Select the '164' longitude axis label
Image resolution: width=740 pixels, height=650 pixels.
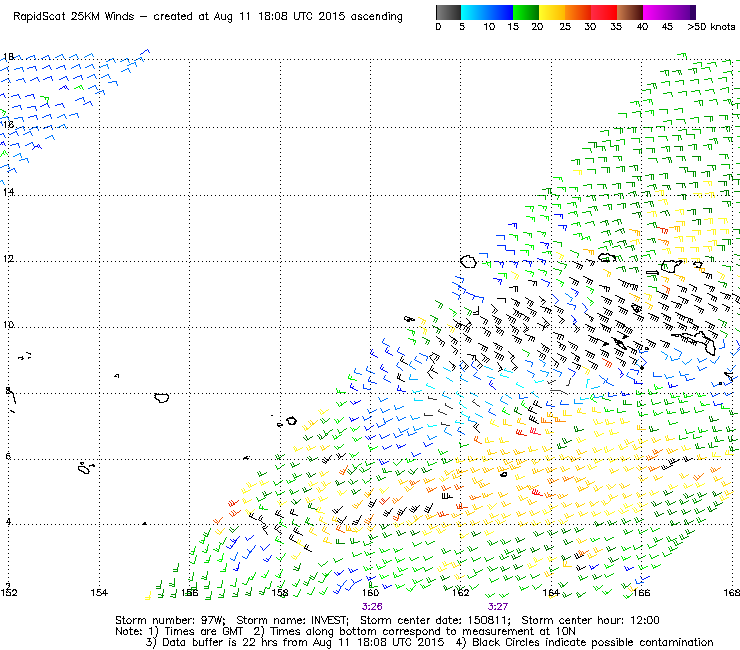click(551, 592)
